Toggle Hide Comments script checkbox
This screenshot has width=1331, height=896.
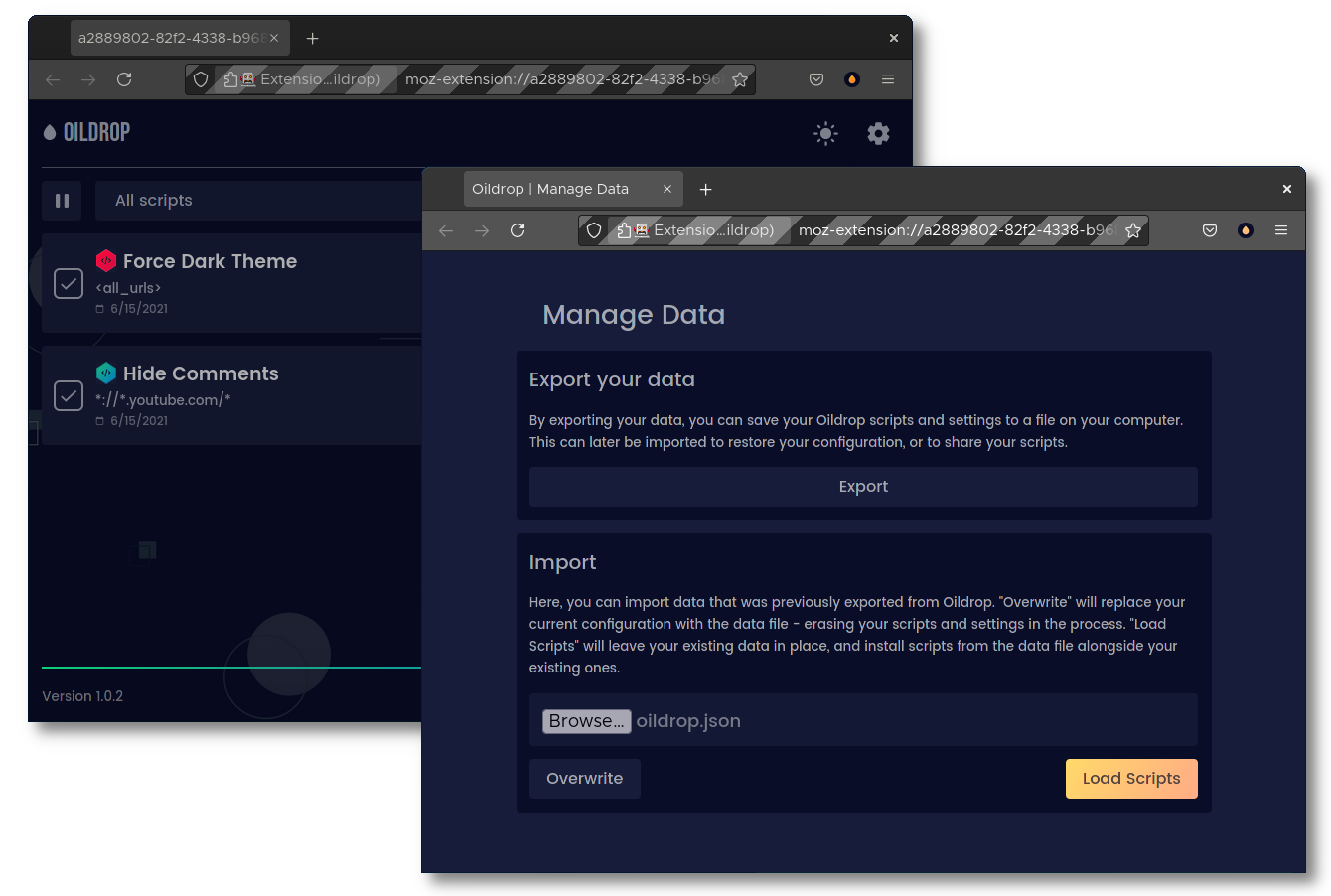[68, 395]
